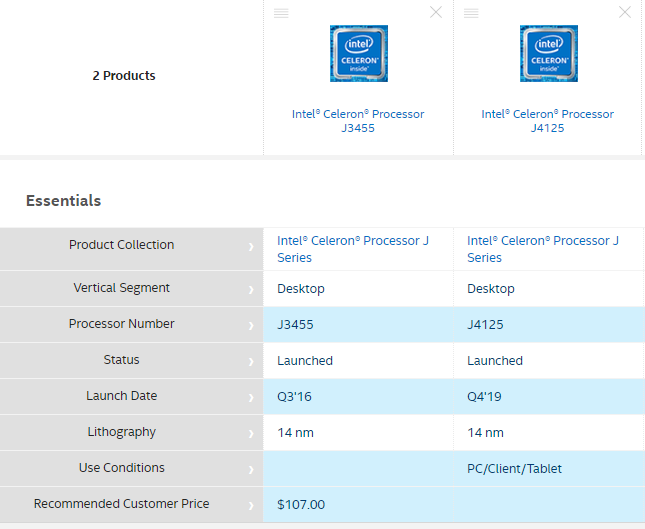Screen dimensions: 645x529
Task: Expand the Status row chevron
Action: 251,362
